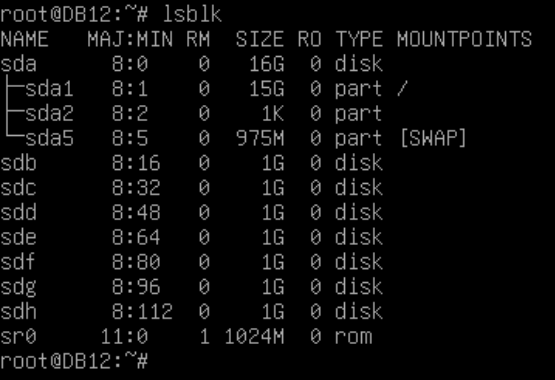555x380 pixels.
Task: Click the MOUNTPOINTS column header
Action: point(464,39)
